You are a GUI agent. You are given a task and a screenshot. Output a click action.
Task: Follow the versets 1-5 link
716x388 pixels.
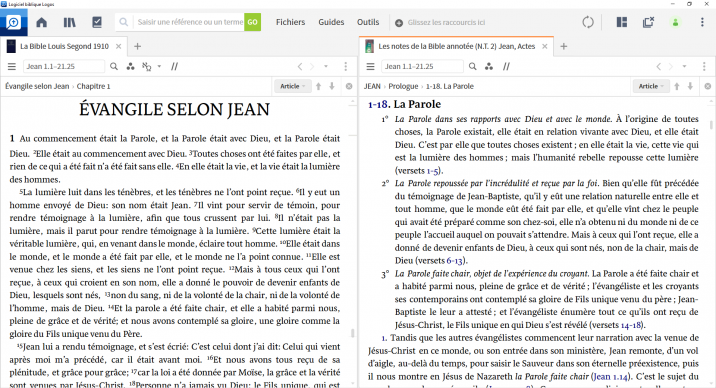[x=432, y=171]
